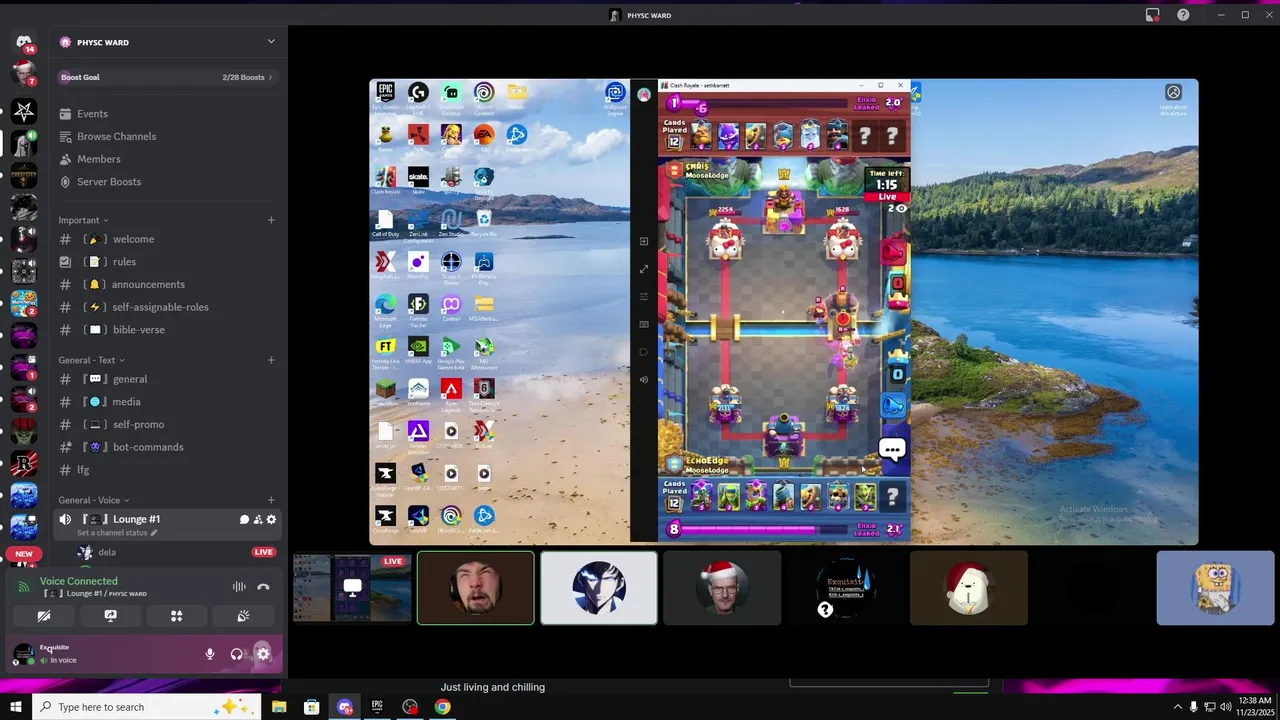Click the Type here to search box
The height and width of the screenshot is (720, 1280).
pos(146,707)
